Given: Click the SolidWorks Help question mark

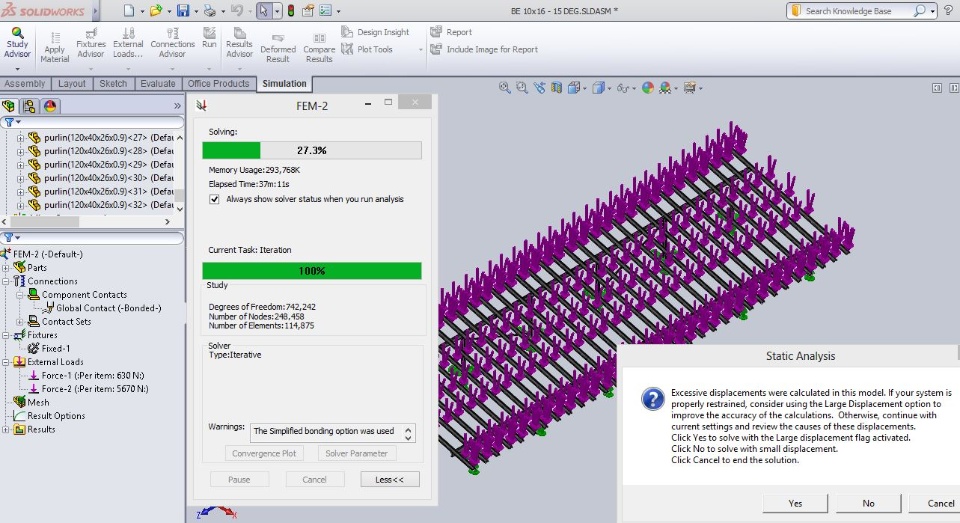Looking at the screenshot, I should 948,10.
